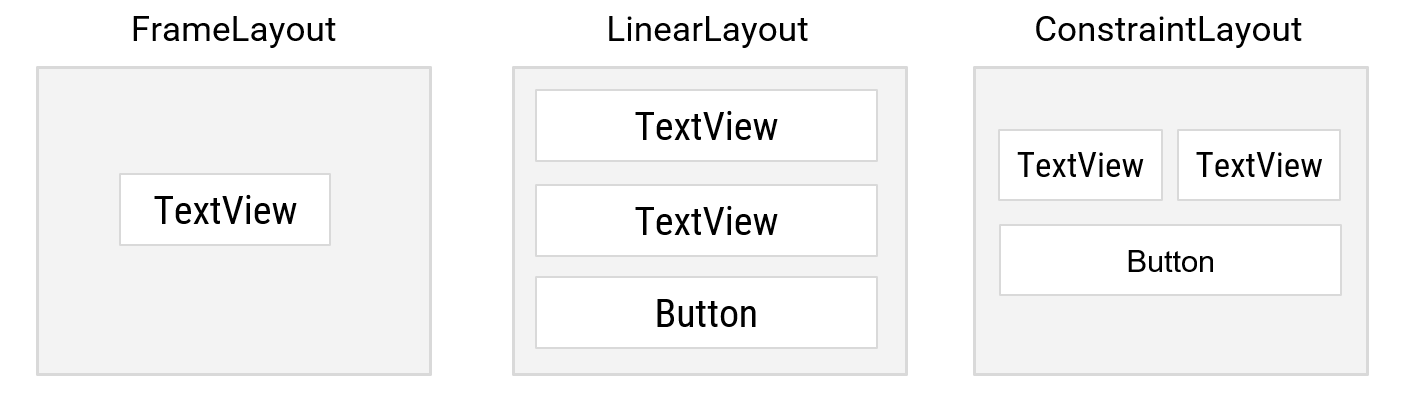
Task: Select the right TextView in ConstraintLayout
Action: coord(1259,165)
